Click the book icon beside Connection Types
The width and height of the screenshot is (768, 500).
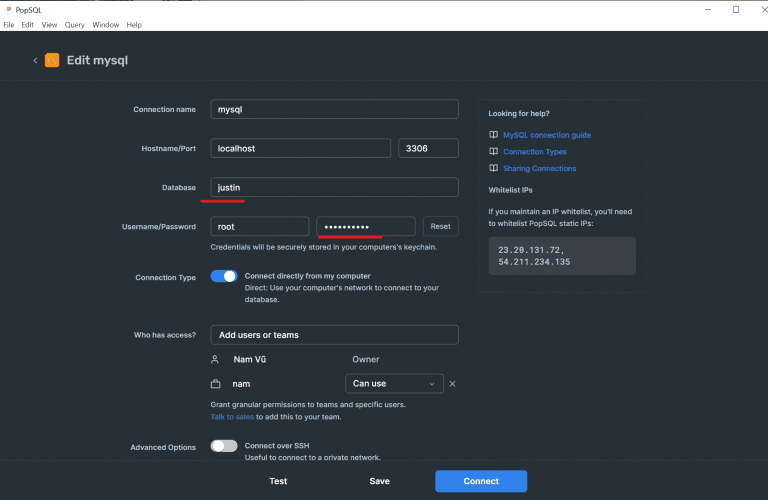pos(494,151)
